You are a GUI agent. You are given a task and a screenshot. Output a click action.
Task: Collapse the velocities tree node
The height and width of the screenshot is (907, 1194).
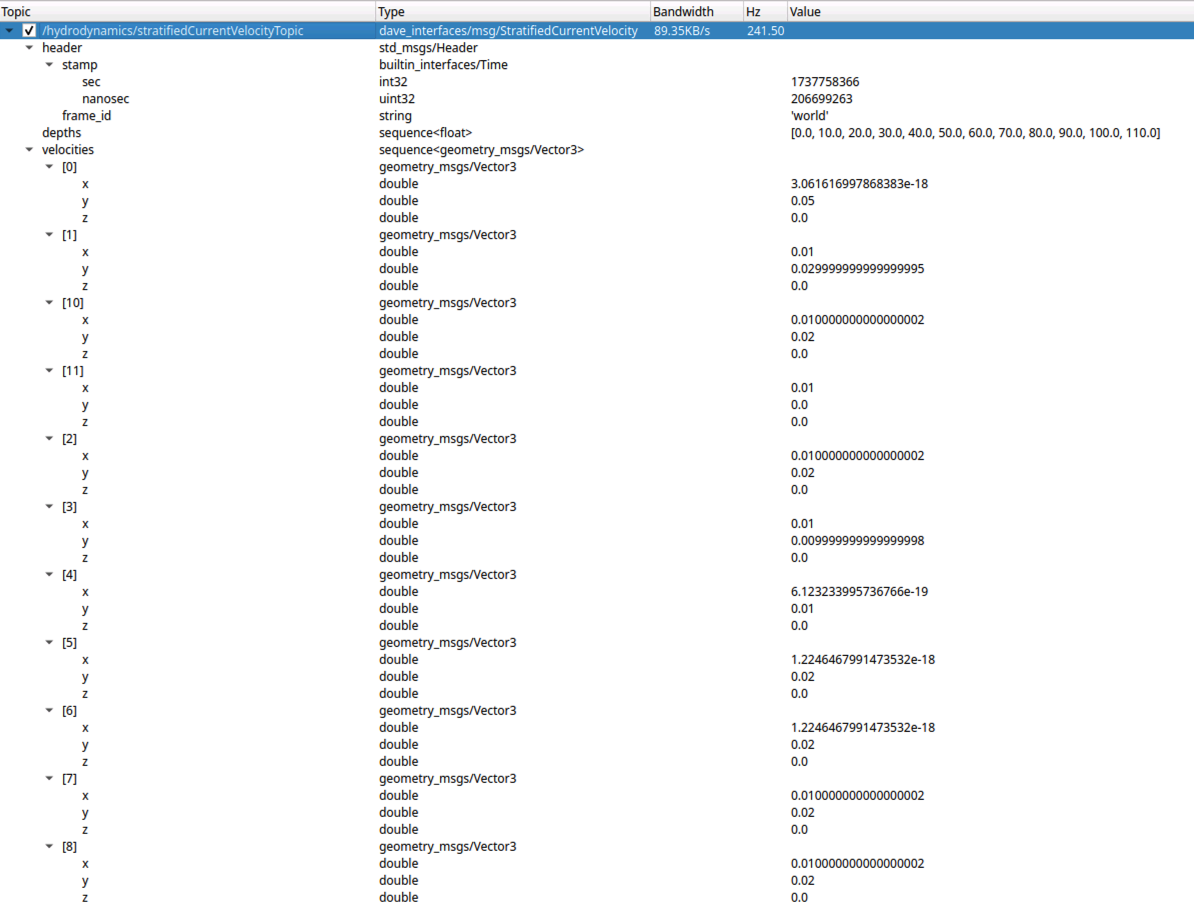pos(29,149)
